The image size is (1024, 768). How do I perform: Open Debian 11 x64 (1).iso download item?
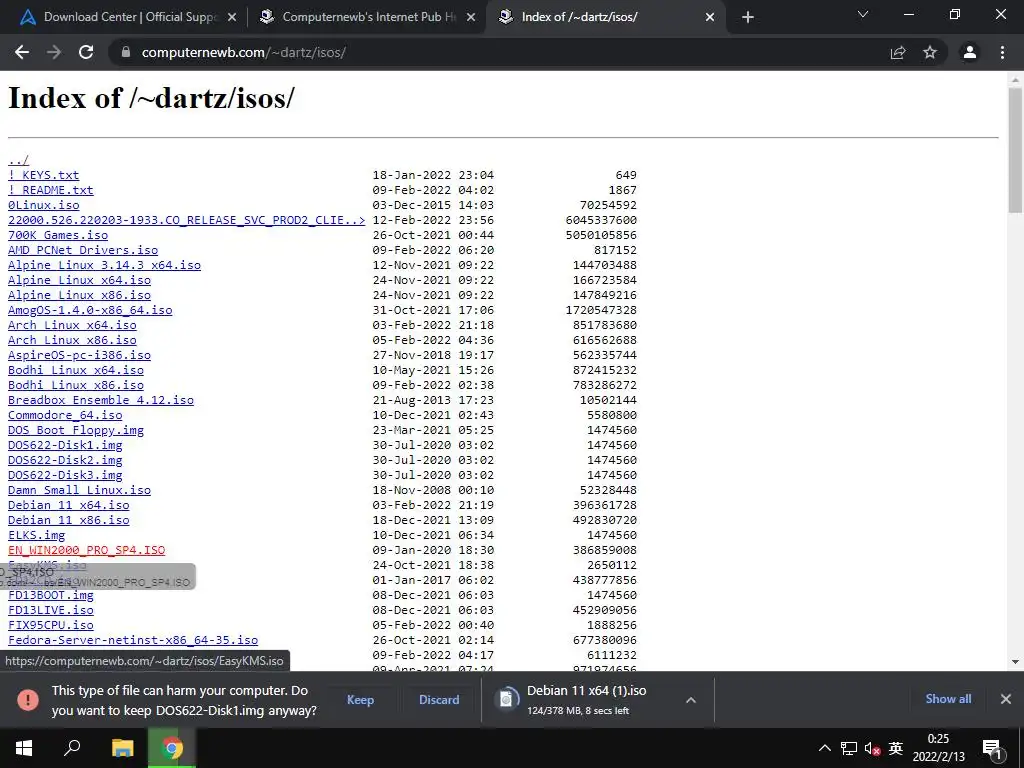click(586, 699)
